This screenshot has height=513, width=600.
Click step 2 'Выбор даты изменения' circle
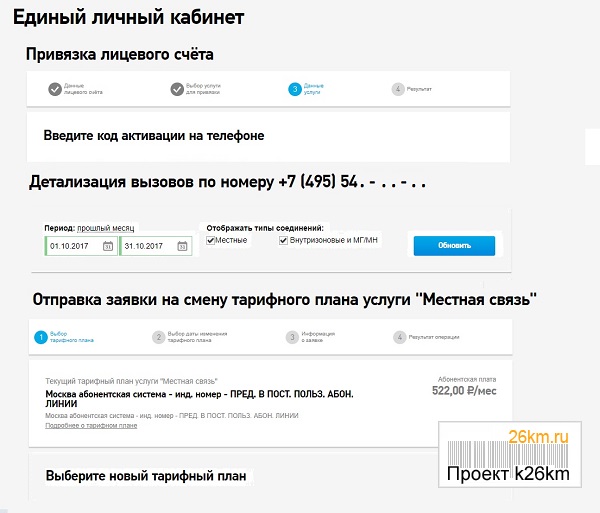point(158,337)
